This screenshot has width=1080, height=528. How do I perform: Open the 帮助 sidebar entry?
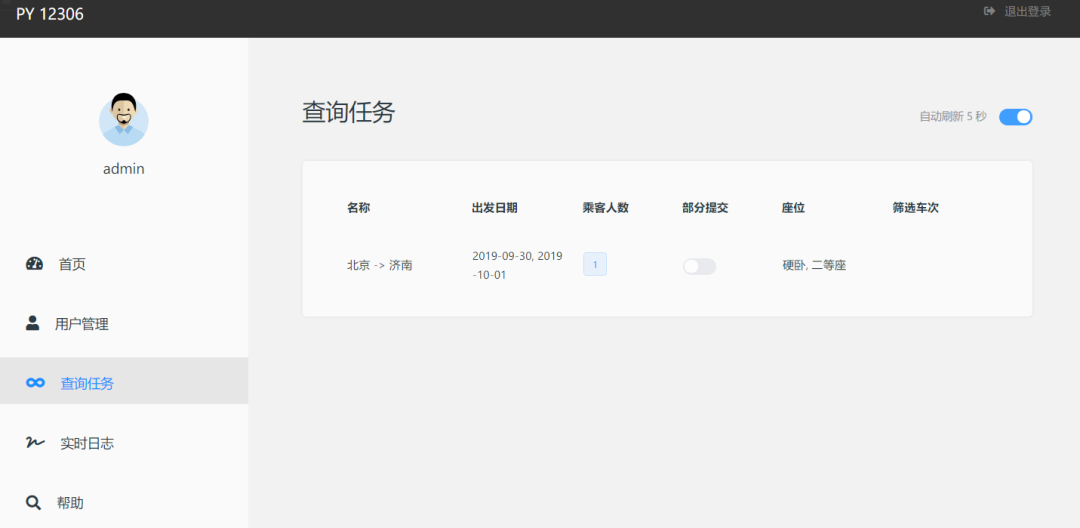click(70, 503)
